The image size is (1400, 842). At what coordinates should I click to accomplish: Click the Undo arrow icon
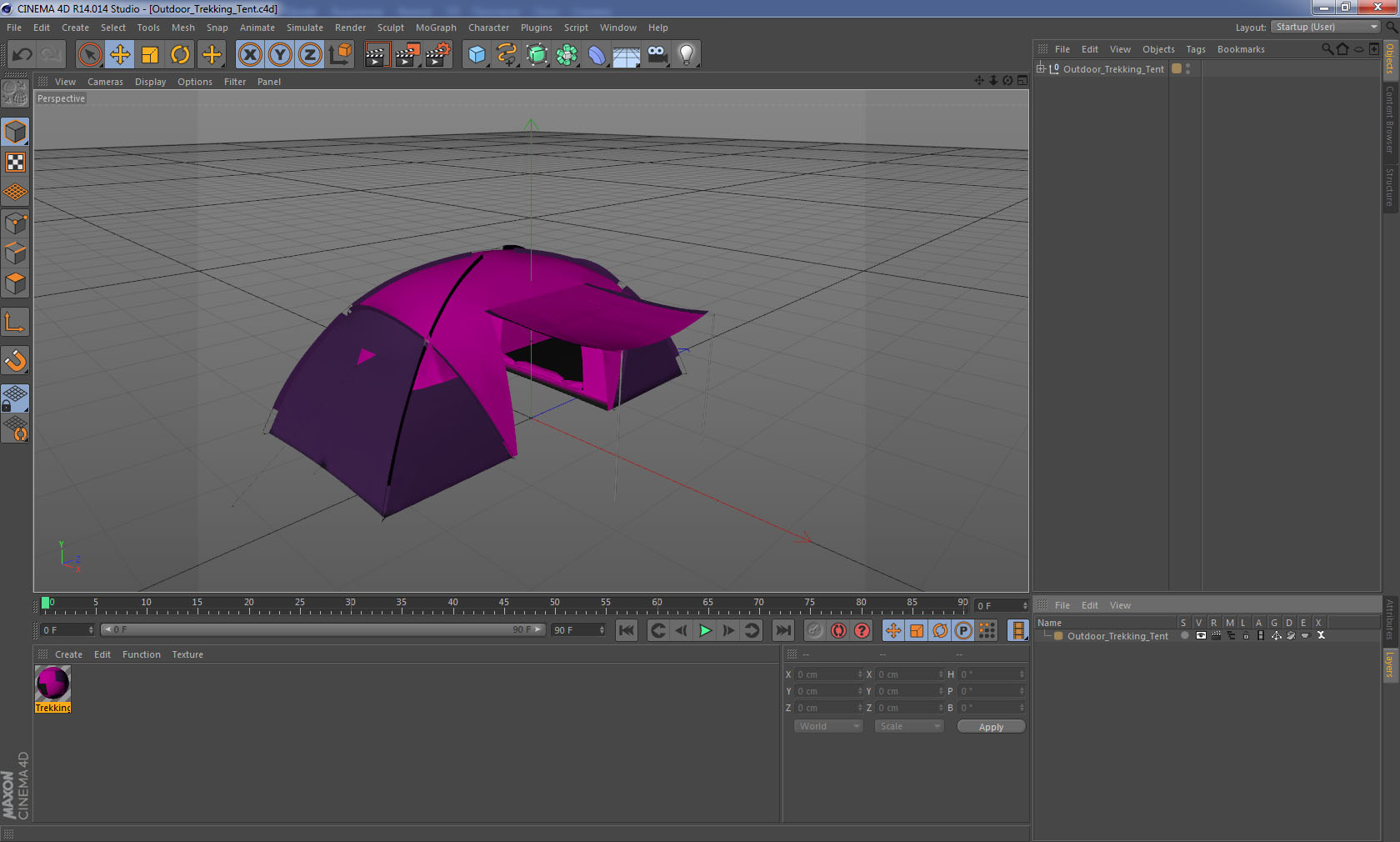[22, 55]
